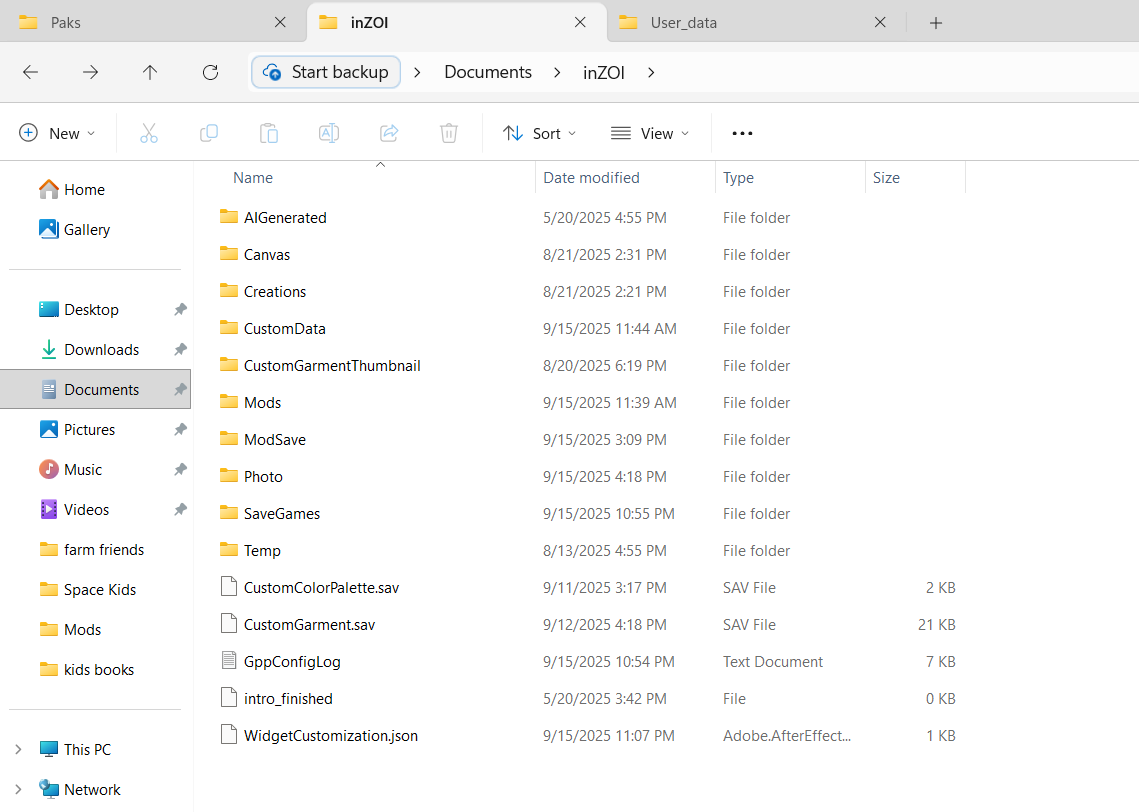
Task: Open the See more ellipsis menu
Action: 742,133
